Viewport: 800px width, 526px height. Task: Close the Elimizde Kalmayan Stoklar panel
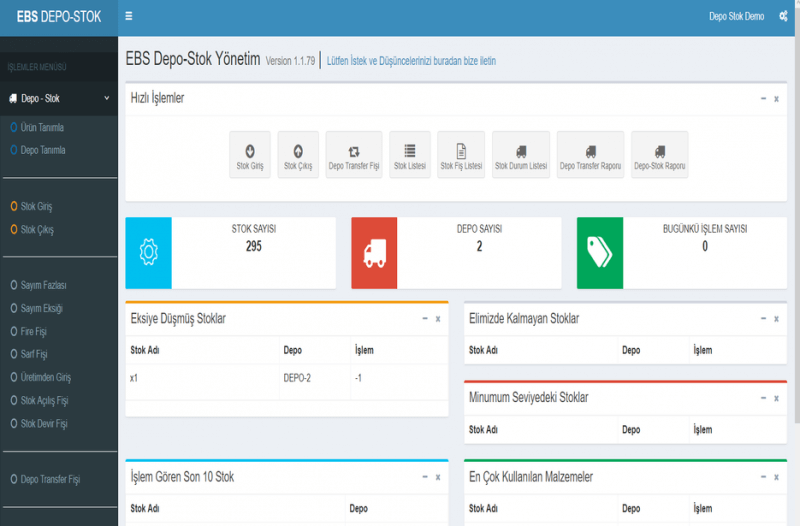click(x=776, y=319)
